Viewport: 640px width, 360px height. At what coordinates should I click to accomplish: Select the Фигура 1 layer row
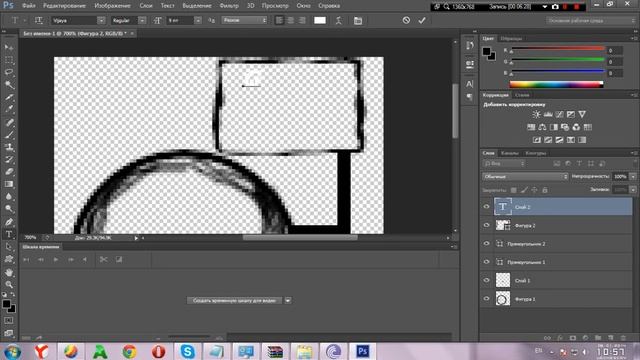click(x=563, y=299)
